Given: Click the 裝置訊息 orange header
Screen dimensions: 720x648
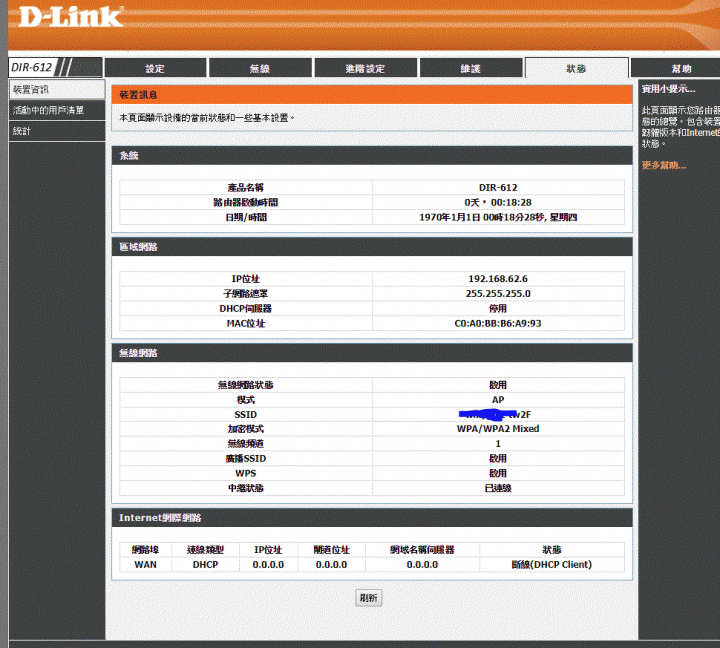Looking at the screenshot, I should pos(372,95).
